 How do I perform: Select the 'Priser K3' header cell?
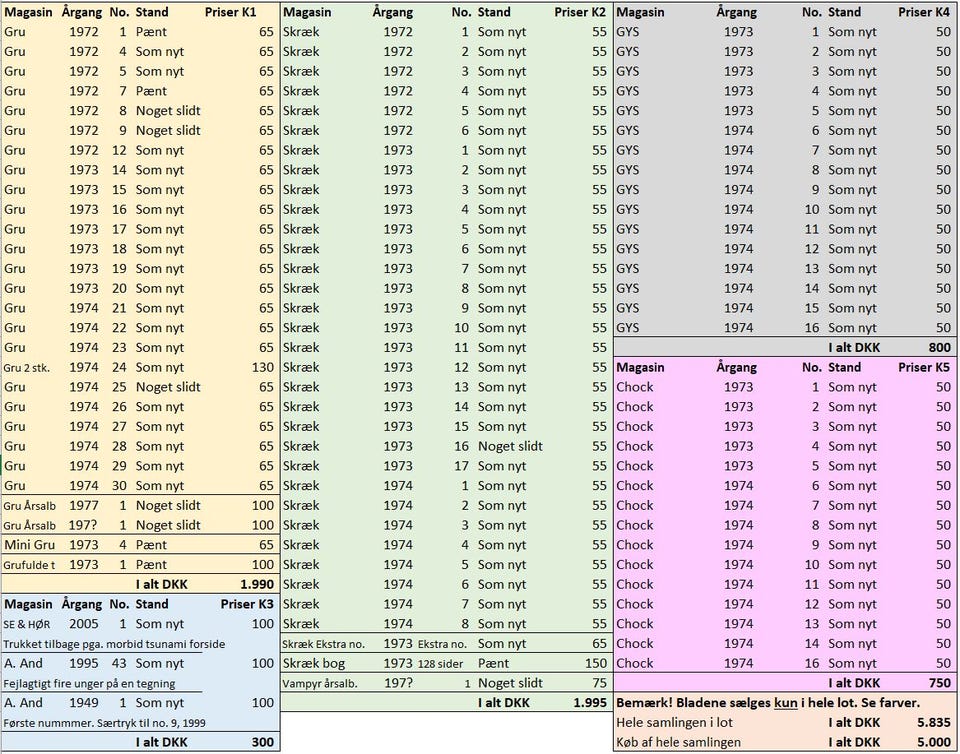click(247, 604)
